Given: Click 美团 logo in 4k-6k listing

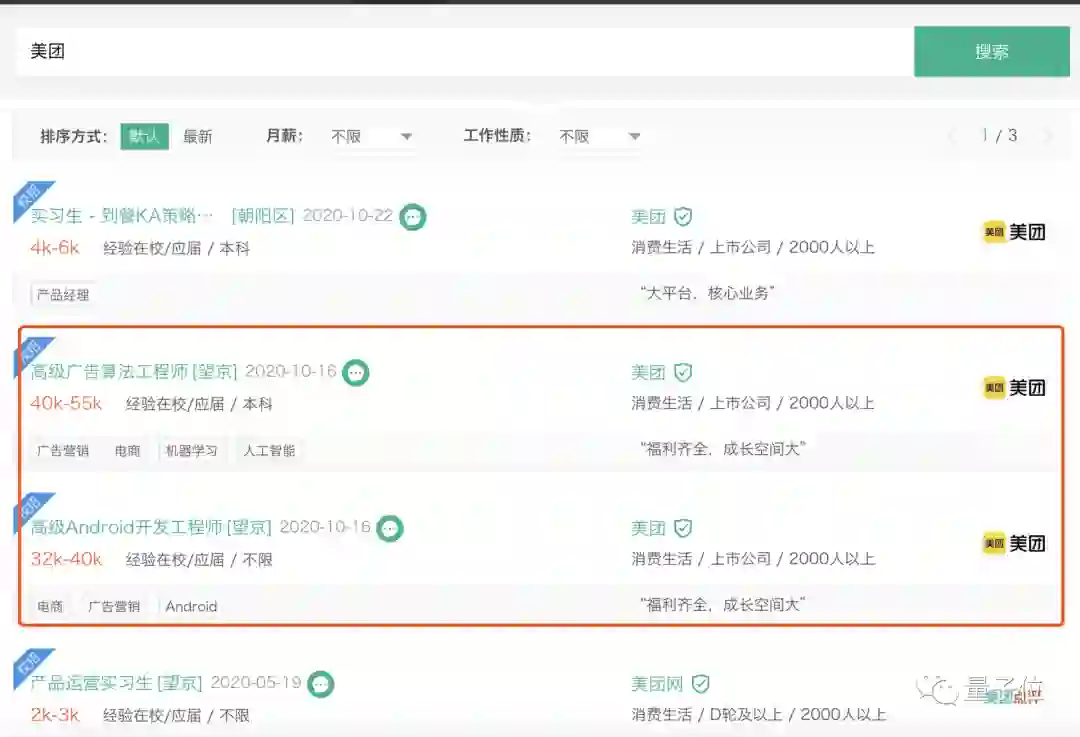Looking at the screenshot, I should coord(1014,232).
